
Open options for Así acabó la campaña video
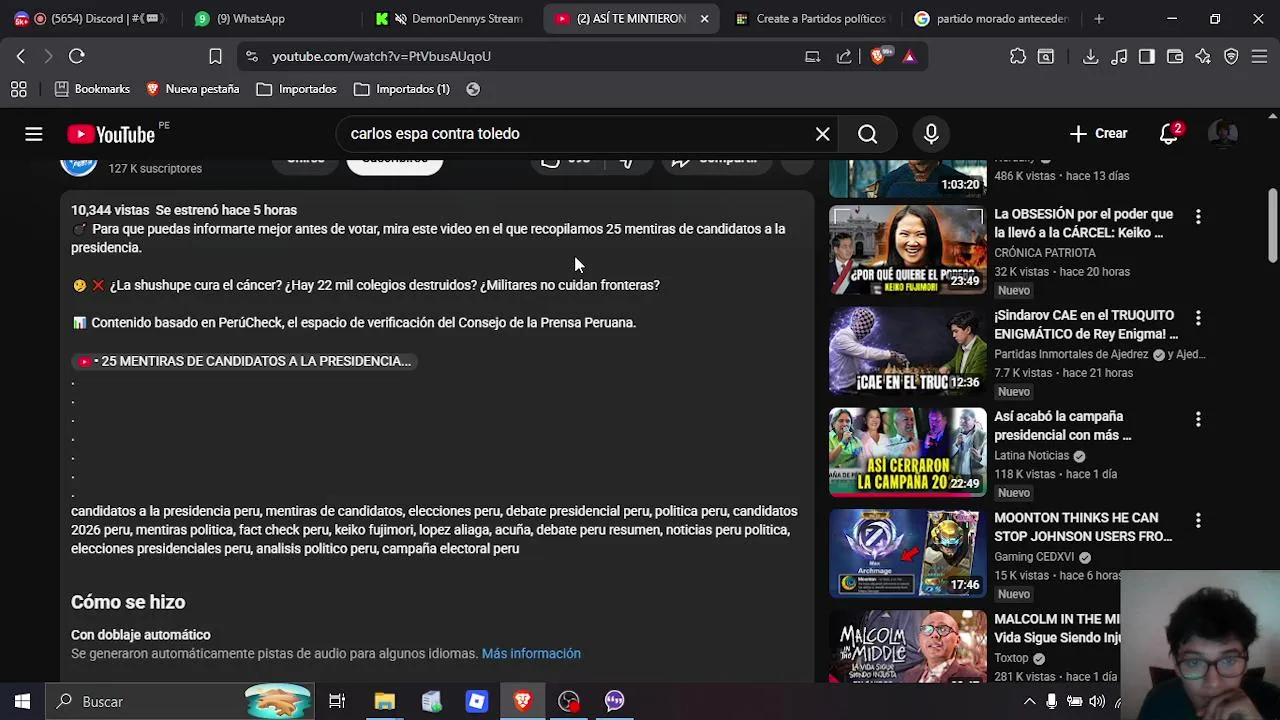1198,419
